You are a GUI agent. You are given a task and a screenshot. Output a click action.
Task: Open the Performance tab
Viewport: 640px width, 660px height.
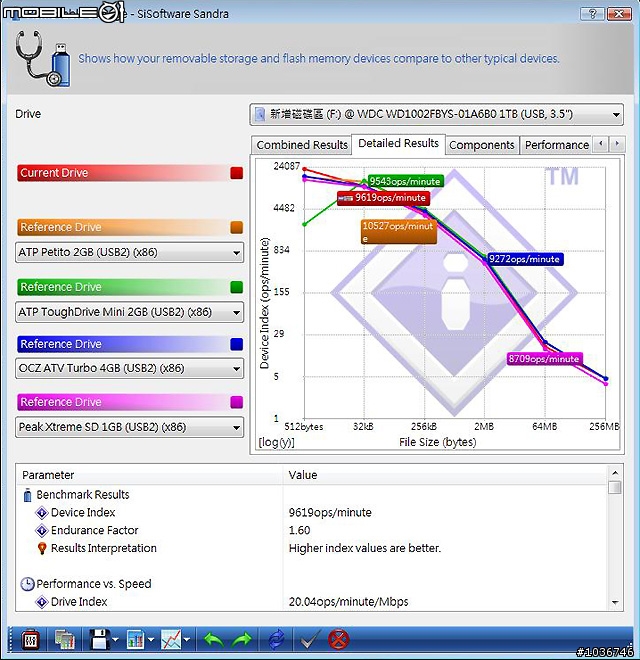556,145
